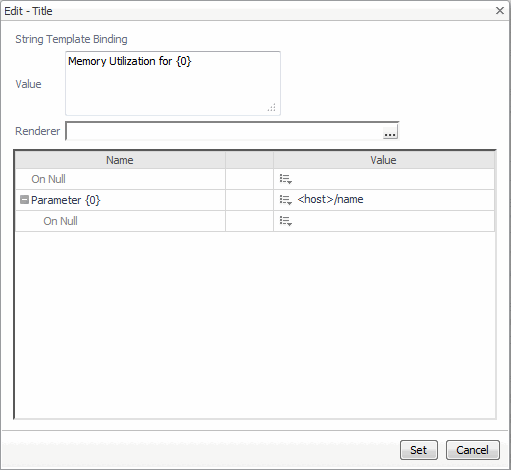Open binding menu icon for Parameter {0} row
The height and width of the screenshot is (470, 511).
click(286, 200)
